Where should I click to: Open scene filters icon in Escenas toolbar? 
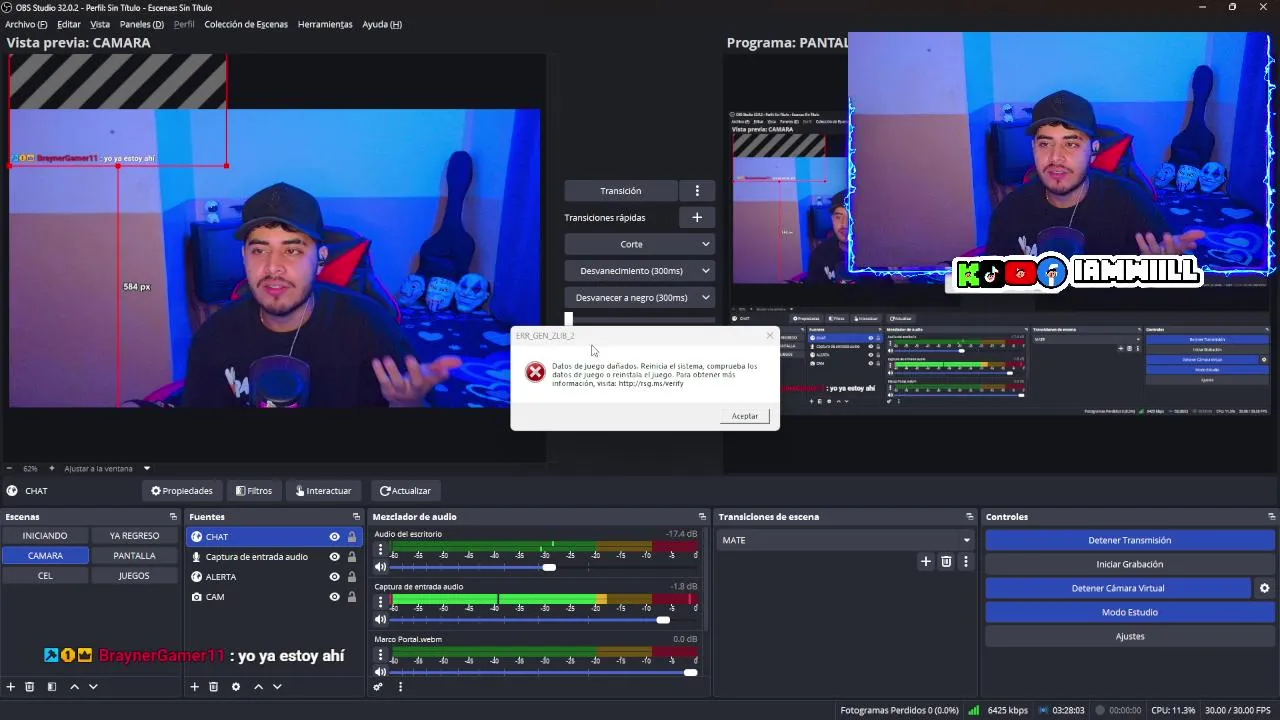point(52,687)
